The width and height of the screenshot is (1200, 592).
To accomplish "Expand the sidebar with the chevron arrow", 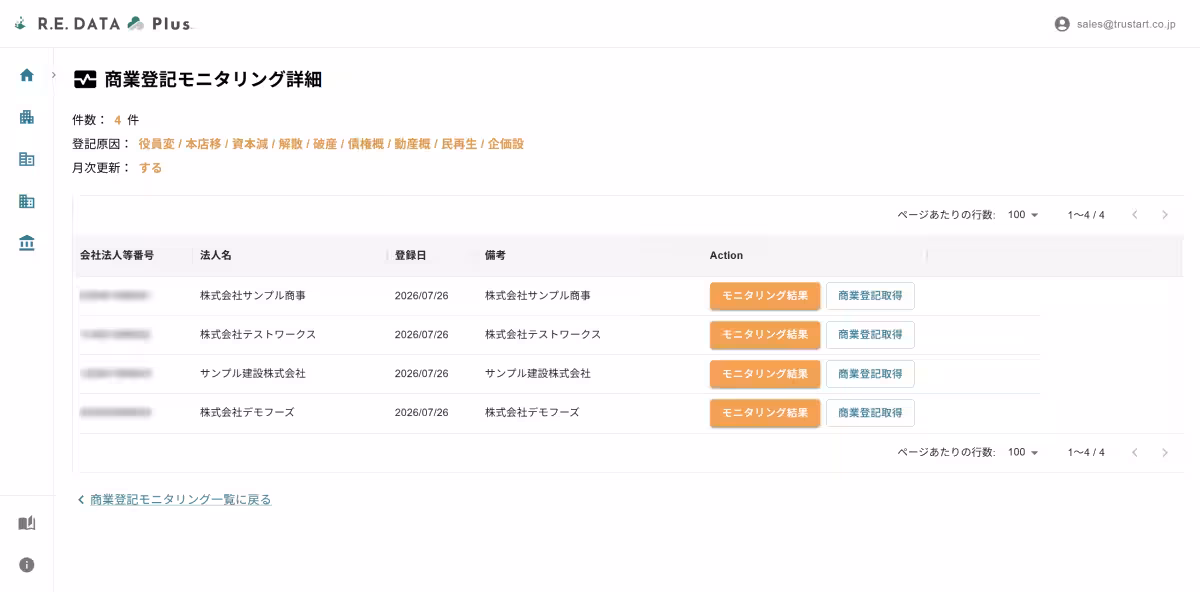I will (53, 75).
